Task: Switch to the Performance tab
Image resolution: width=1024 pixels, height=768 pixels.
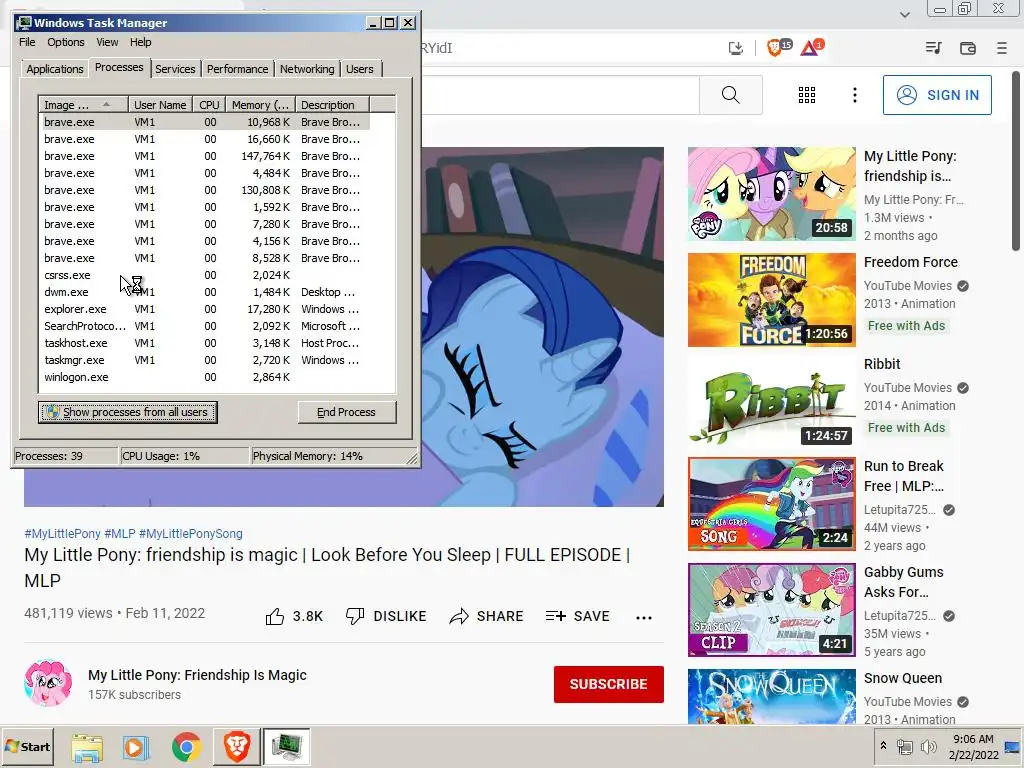Action: 237,69
